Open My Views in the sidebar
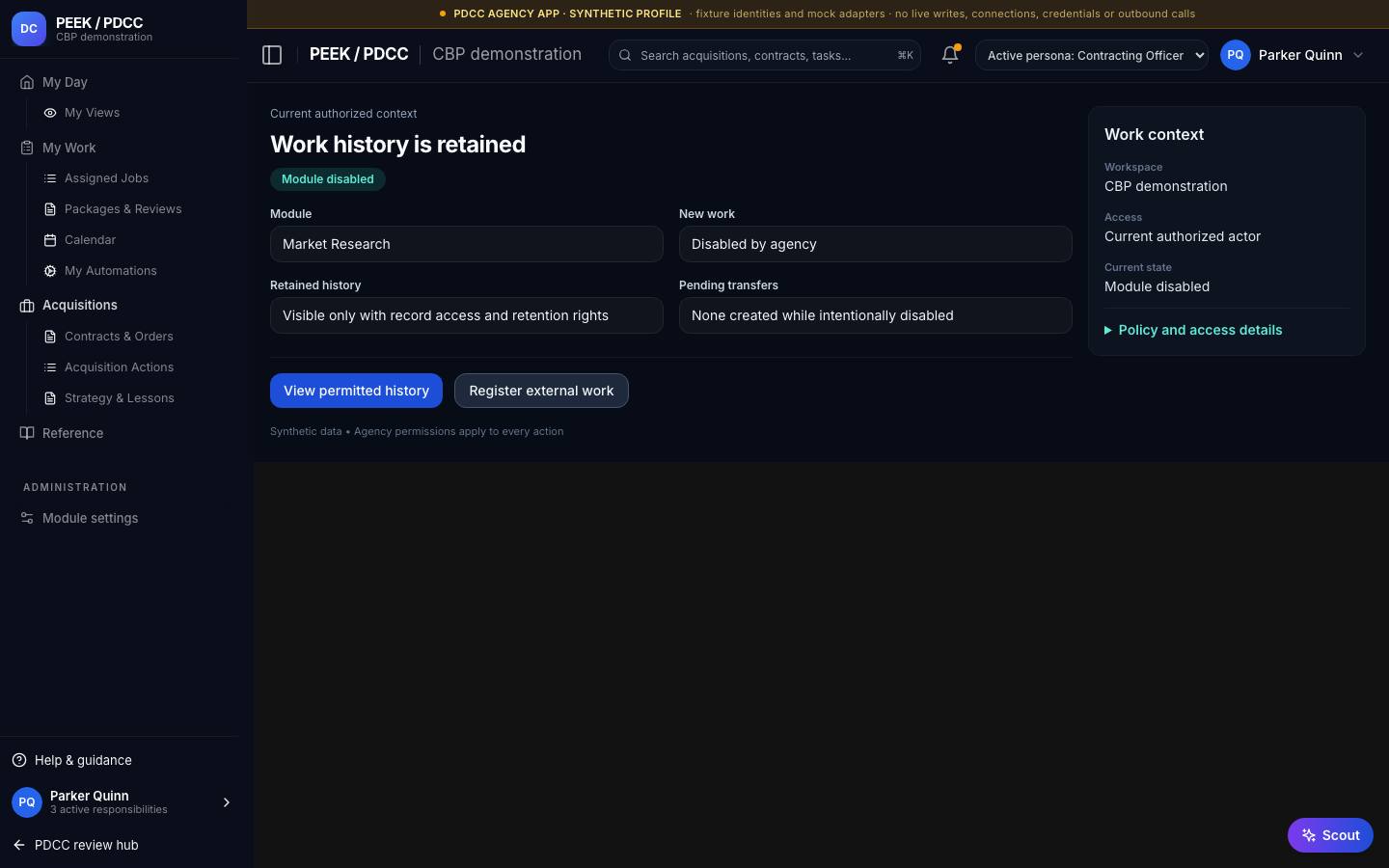 click(92, 113)
